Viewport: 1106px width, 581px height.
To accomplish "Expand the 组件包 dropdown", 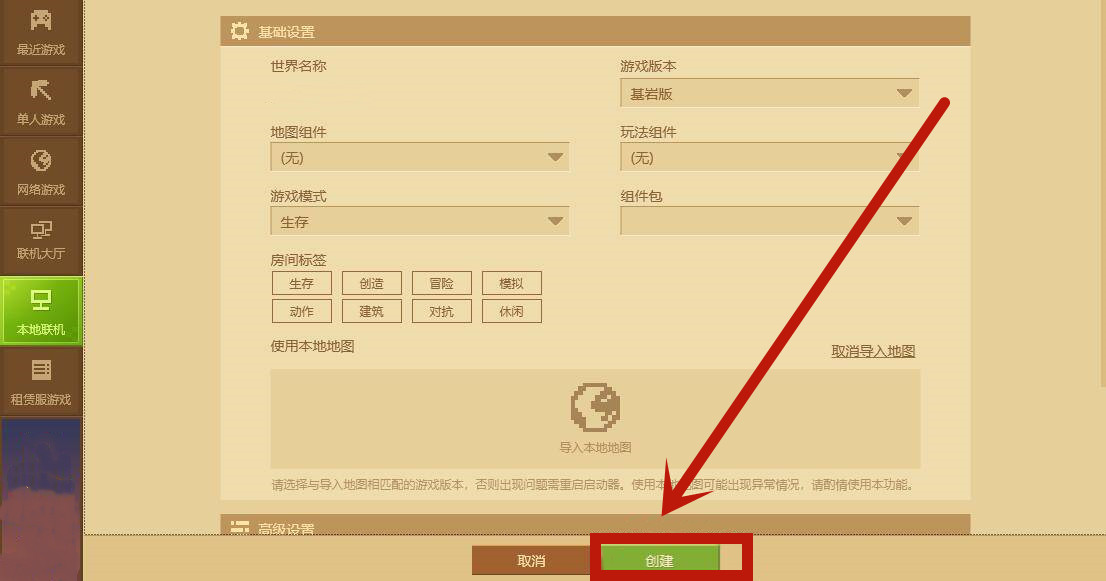I will (770, 221).
